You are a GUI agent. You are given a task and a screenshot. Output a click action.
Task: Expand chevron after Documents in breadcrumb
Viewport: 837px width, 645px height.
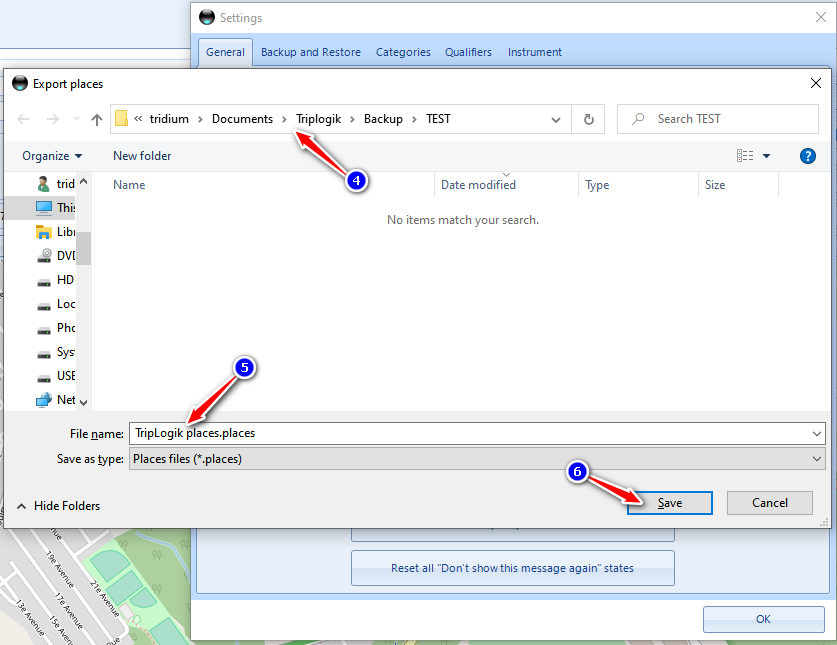click(285, 119)
